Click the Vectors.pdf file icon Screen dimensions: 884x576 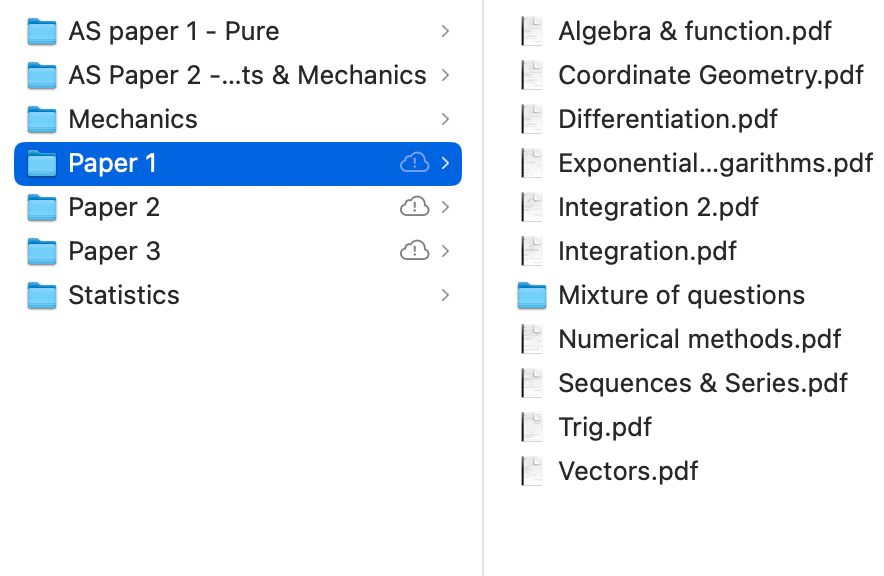[x=532, y=472]
